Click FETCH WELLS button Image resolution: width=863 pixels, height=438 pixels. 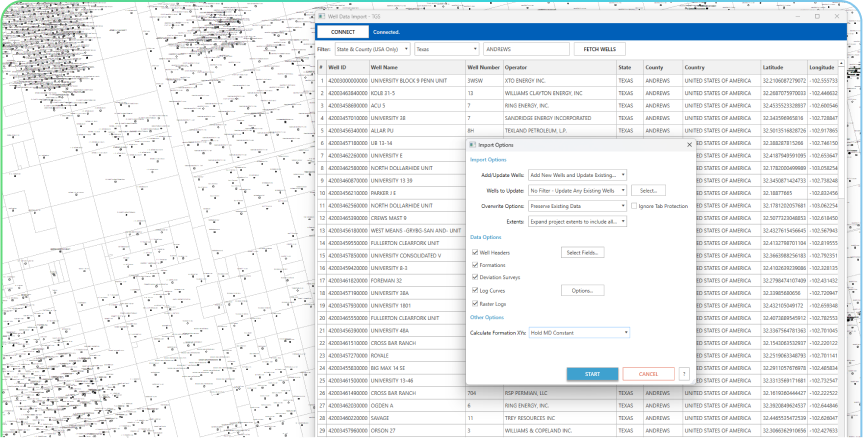tap(599, 49)
